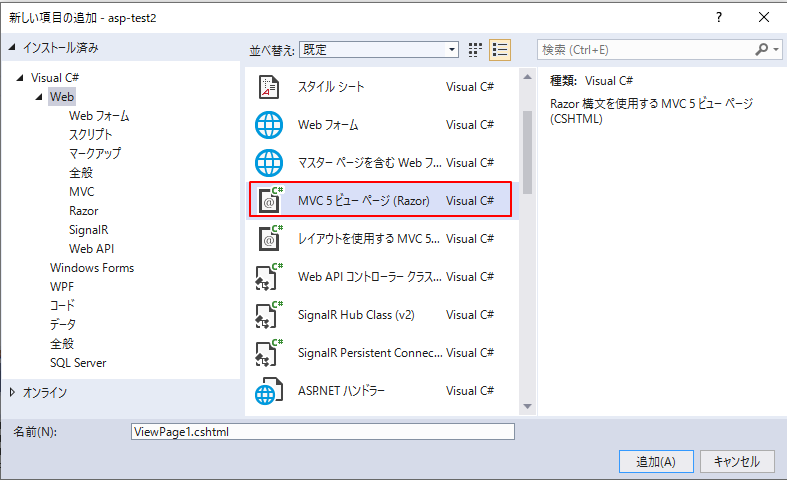Select the マスター ページを含む Web フォーム template name

[x=369, y=163]
